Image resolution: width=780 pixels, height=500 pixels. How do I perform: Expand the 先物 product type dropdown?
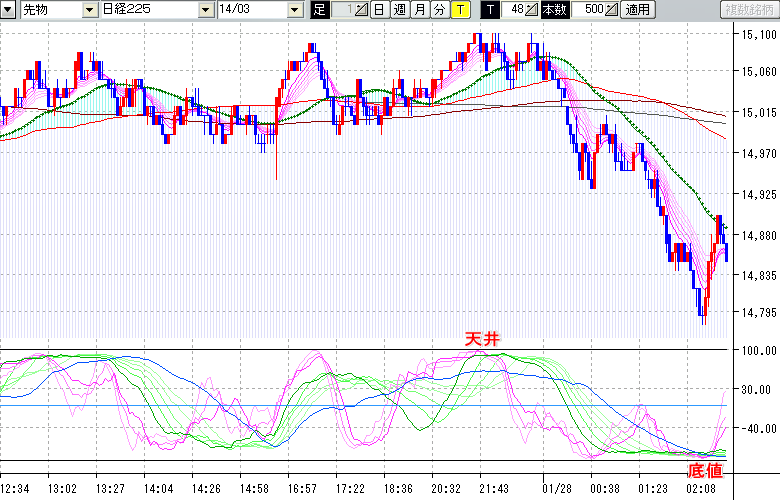coord(90,10)
